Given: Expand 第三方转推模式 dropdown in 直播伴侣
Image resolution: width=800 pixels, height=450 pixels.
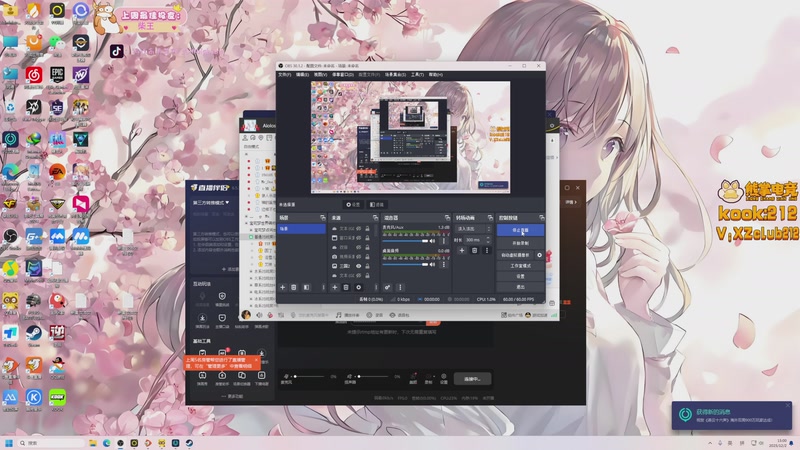Looking at the screenshot, I should [211, 203].
